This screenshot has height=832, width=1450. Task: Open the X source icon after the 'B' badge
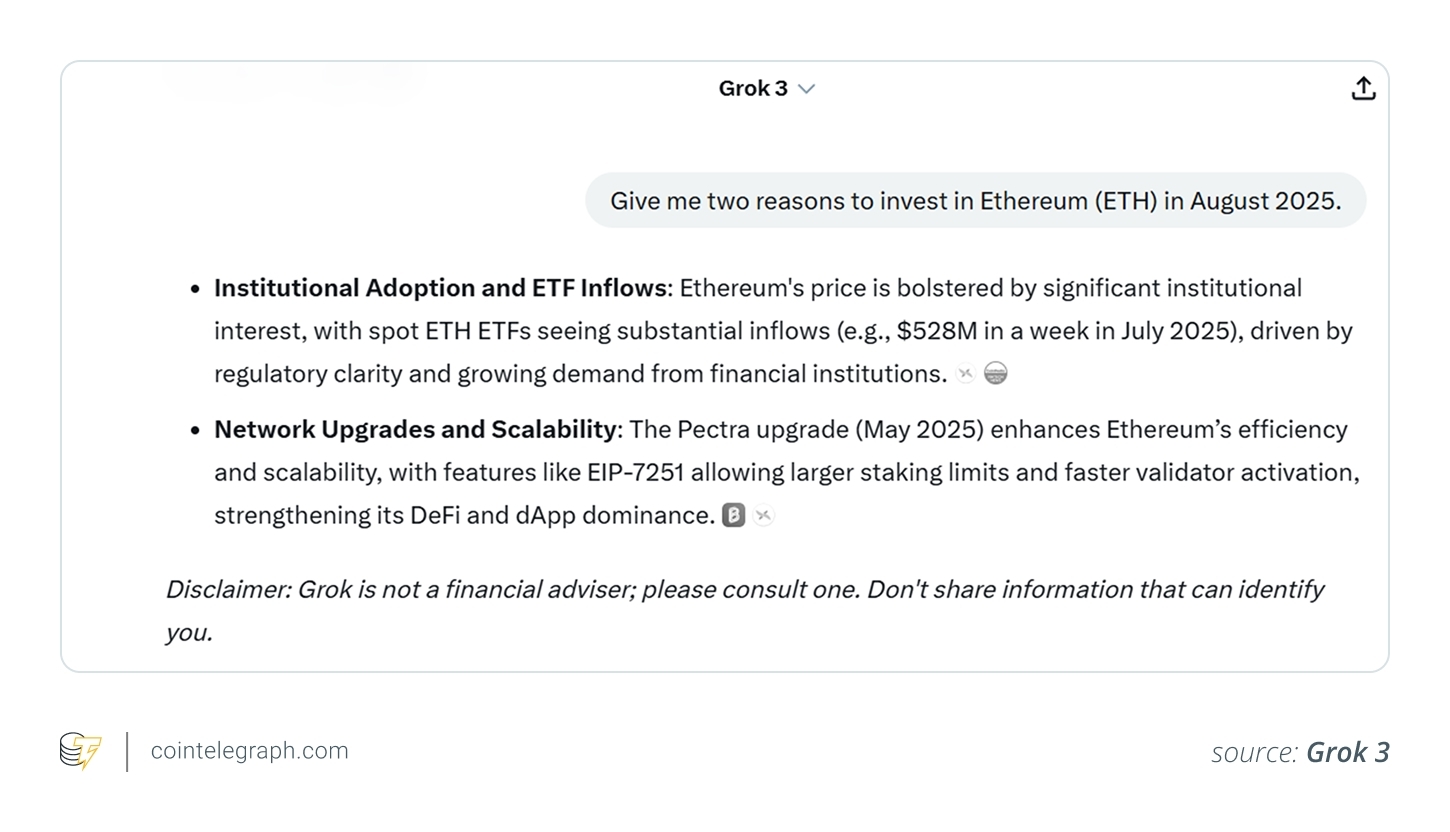coord(764,516)
